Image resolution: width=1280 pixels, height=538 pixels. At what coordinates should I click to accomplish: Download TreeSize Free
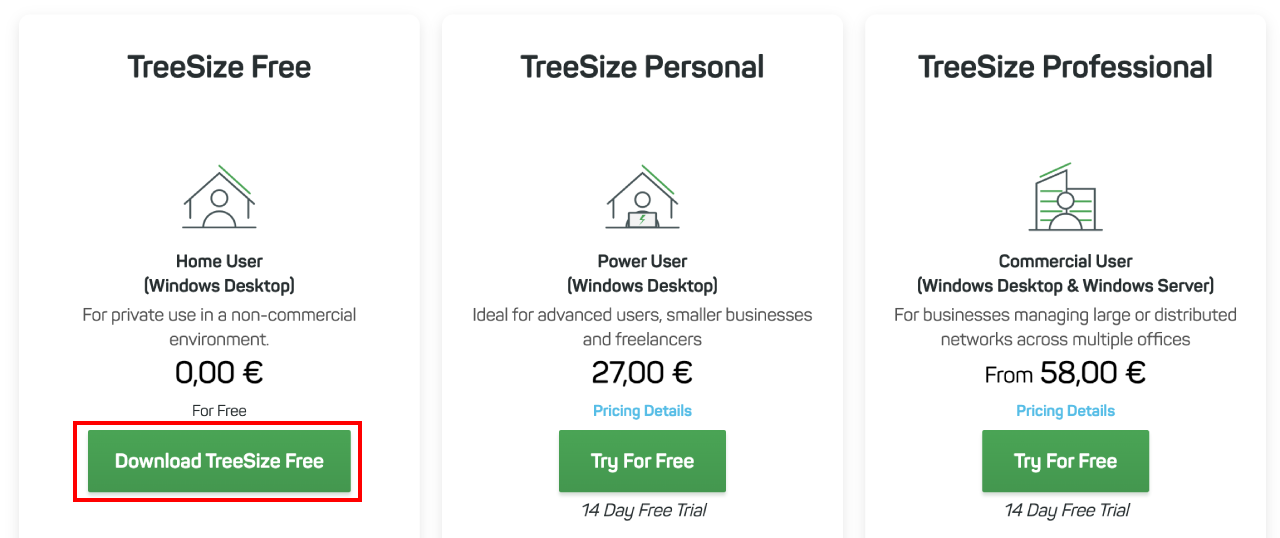pyautogui.click(x=219, y=461)
